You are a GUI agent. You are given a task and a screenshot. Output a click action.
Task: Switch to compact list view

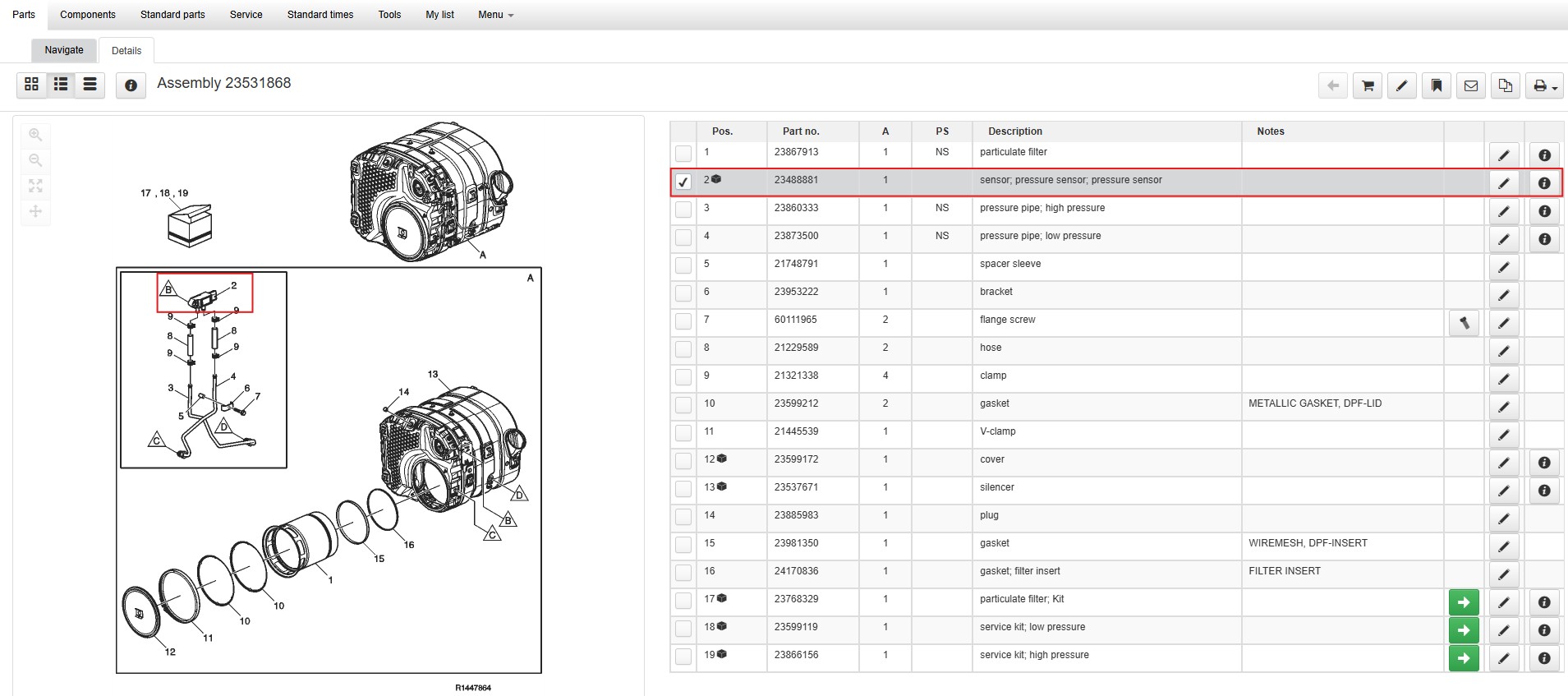[90, 85]
